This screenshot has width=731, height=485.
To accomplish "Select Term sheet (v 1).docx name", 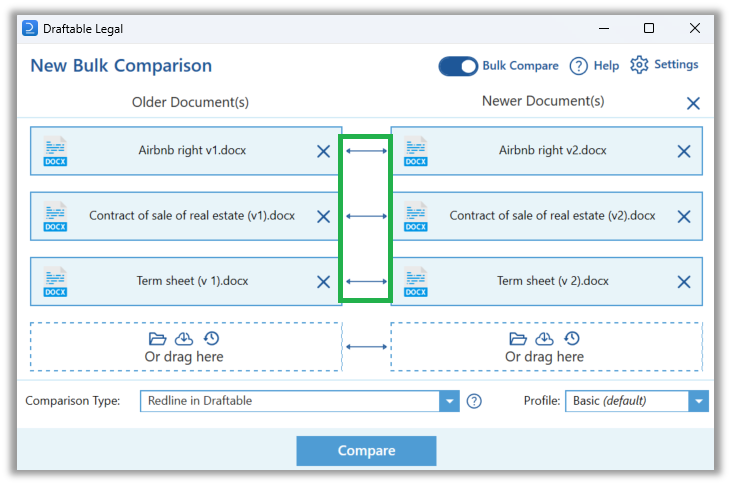I will coord(192,281).
